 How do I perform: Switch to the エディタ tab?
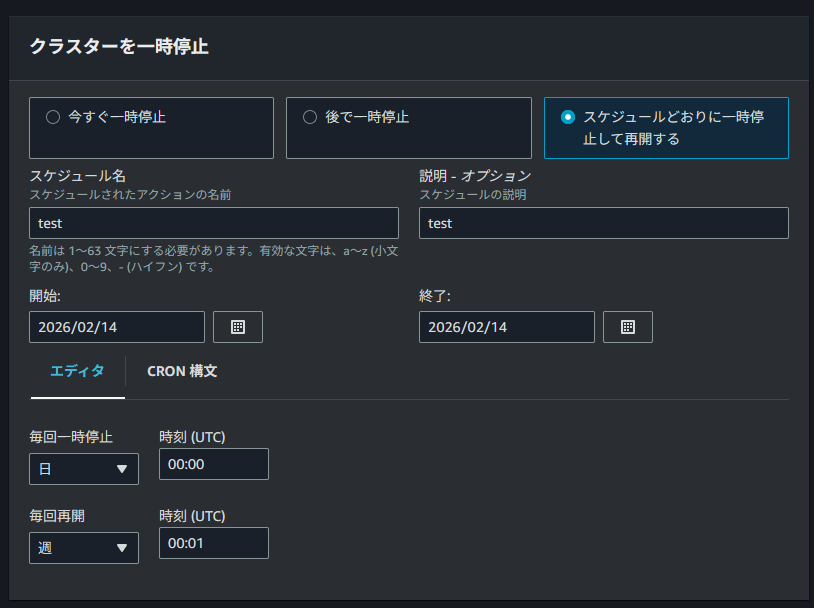point(77,370)
